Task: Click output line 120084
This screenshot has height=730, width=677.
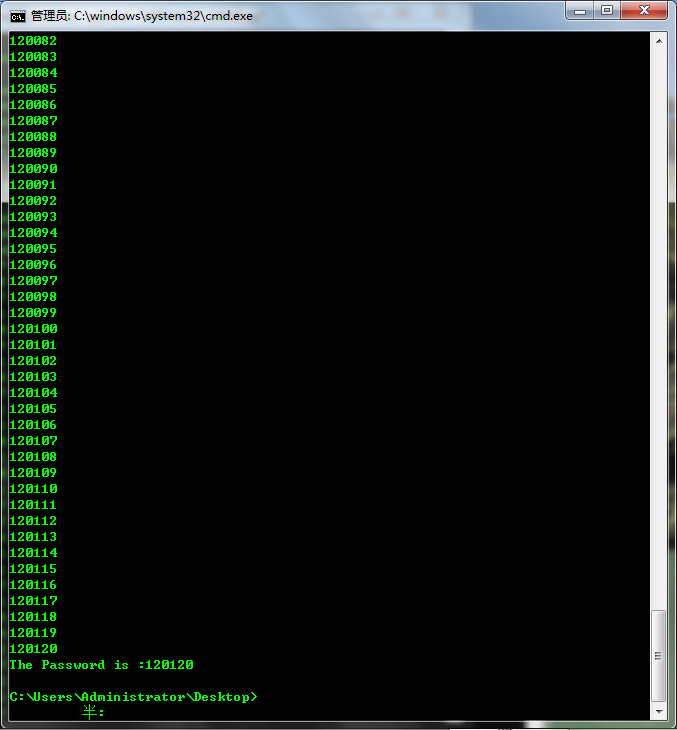Action: point(33,73)
